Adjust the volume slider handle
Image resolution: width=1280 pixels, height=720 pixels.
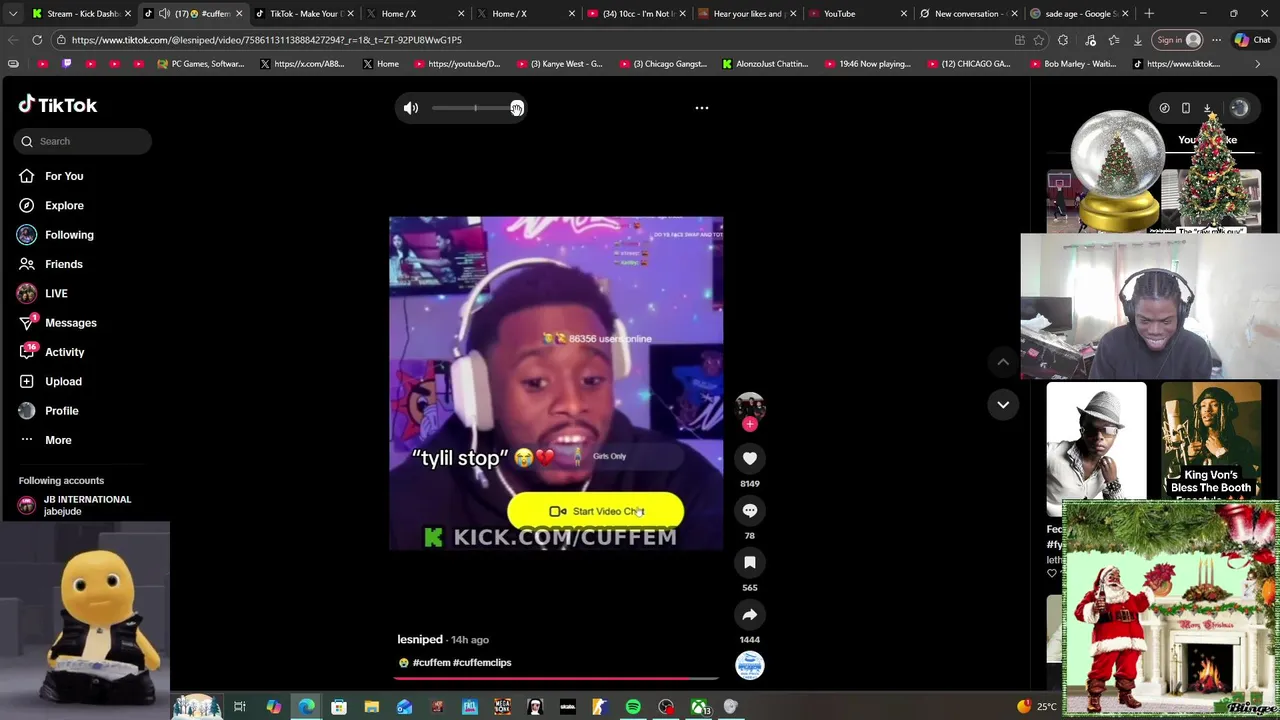click(516, 108)
